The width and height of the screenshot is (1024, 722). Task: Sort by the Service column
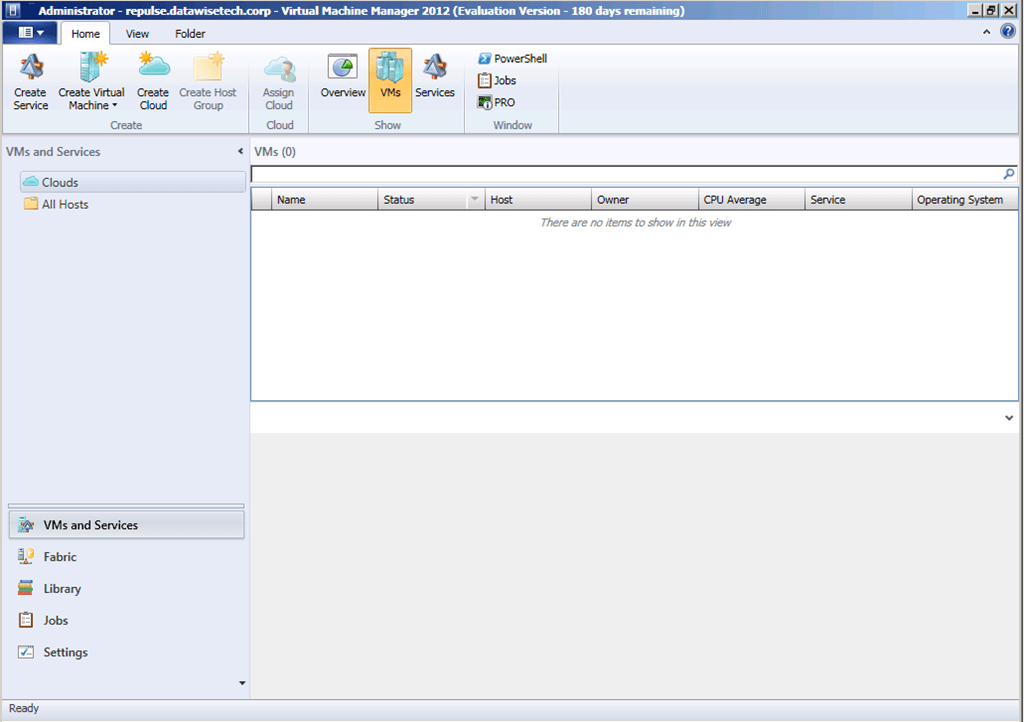858,200
